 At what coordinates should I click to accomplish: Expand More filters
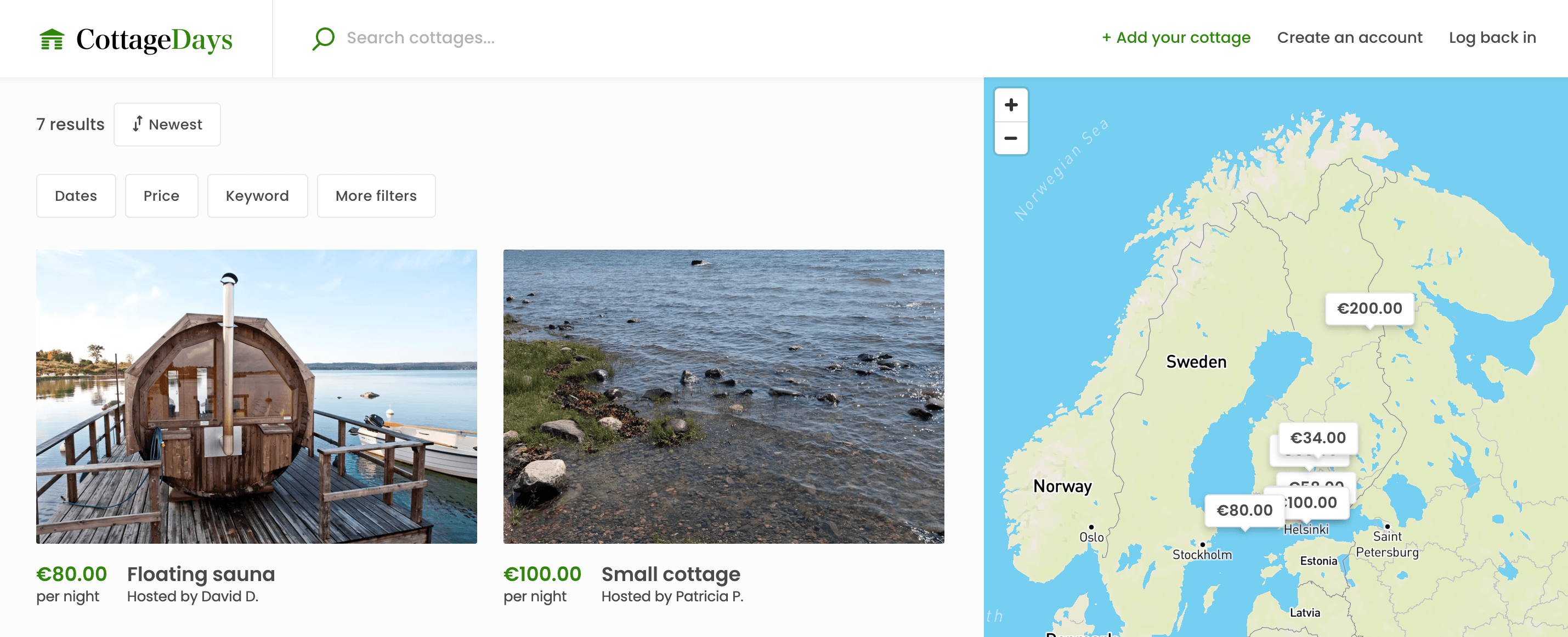(376, 196)
